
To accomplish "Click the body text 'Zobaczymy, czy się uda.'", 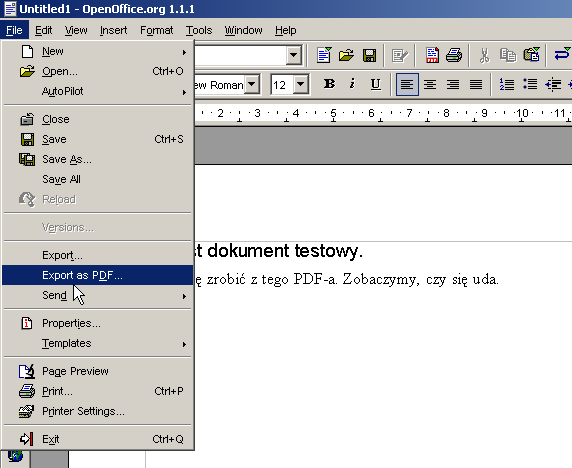I will pyautogui.click(x=420, y=280).
